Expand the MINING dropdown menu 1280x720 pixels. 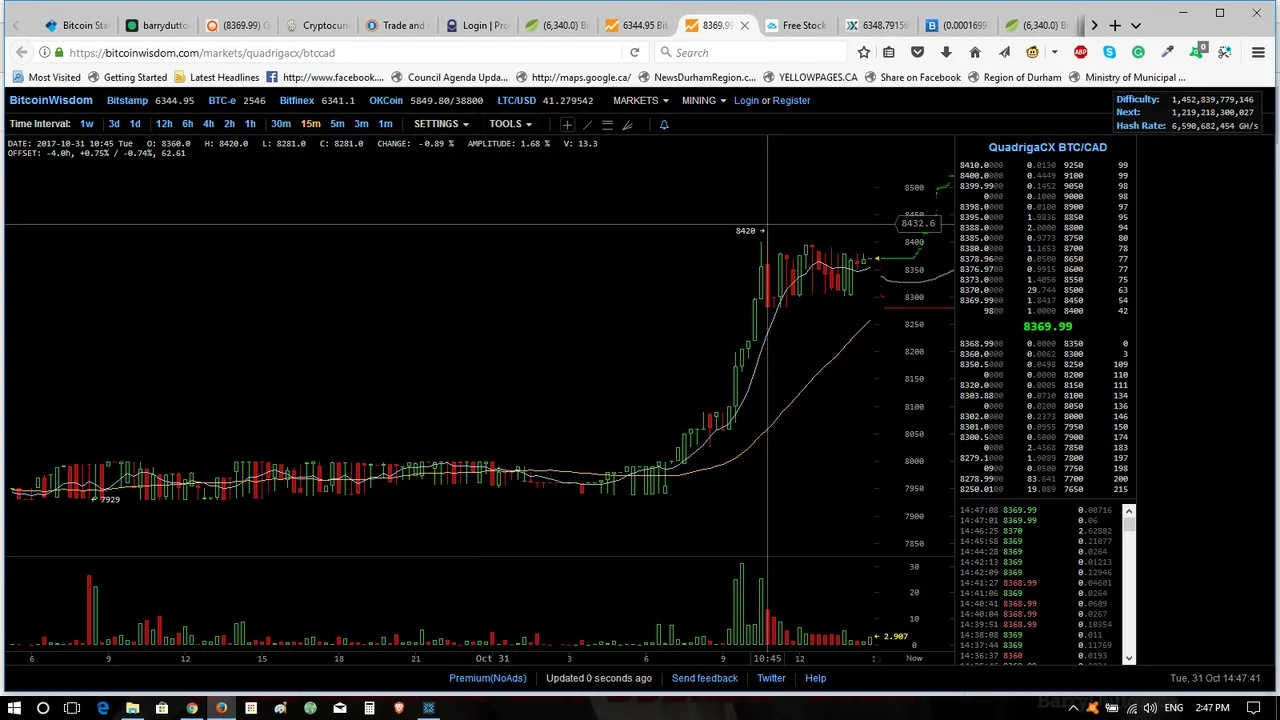click(x=704, y=100)
